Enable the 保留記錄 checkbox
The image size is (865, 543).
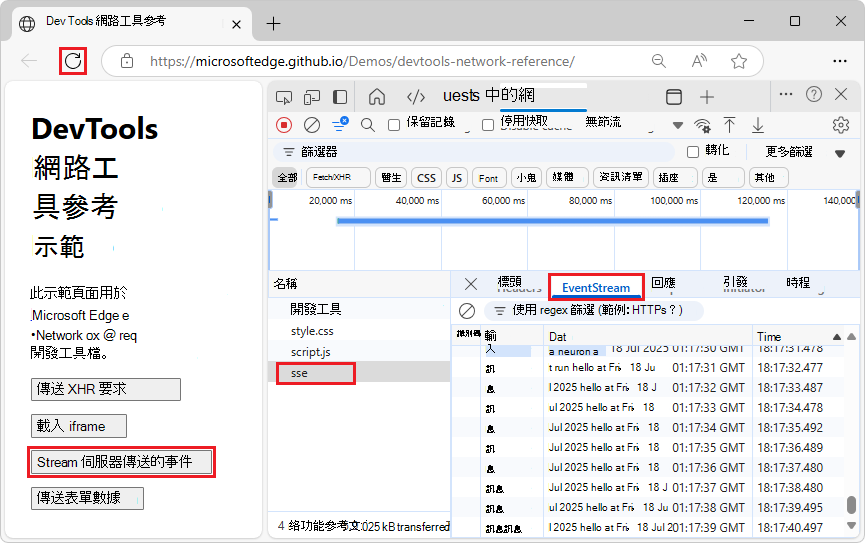pos(394,125)
